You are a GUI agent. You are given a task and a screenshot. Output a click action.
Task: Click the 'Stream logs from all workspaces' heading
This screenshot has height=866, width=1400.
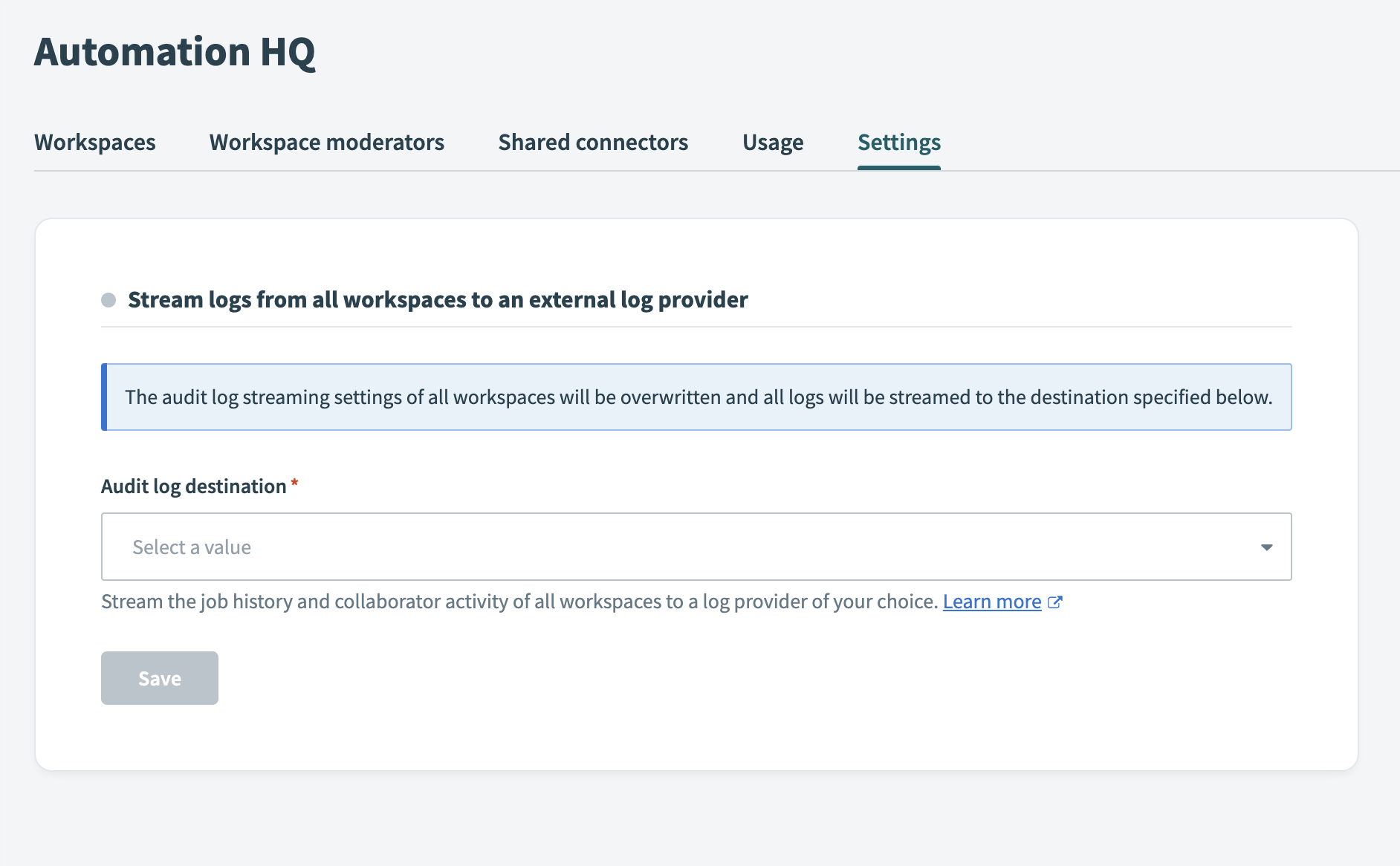[x=438, y=300]
